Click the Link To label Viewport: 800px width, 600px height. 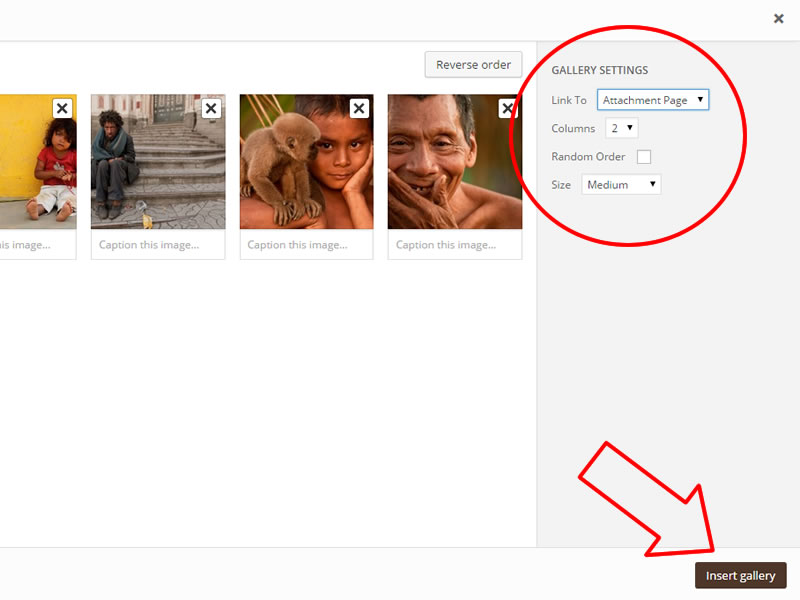pos(569,100)
